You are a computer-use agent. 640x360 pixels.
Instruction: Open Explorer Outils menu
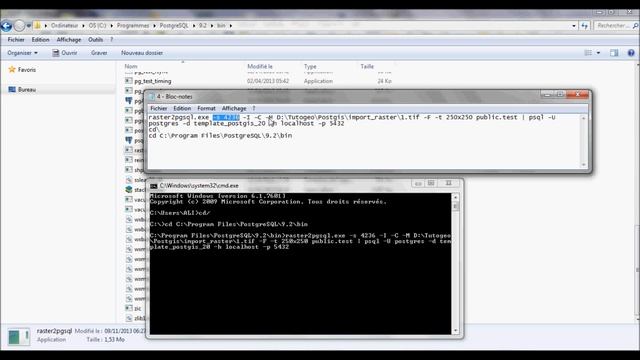coord(96,40)
